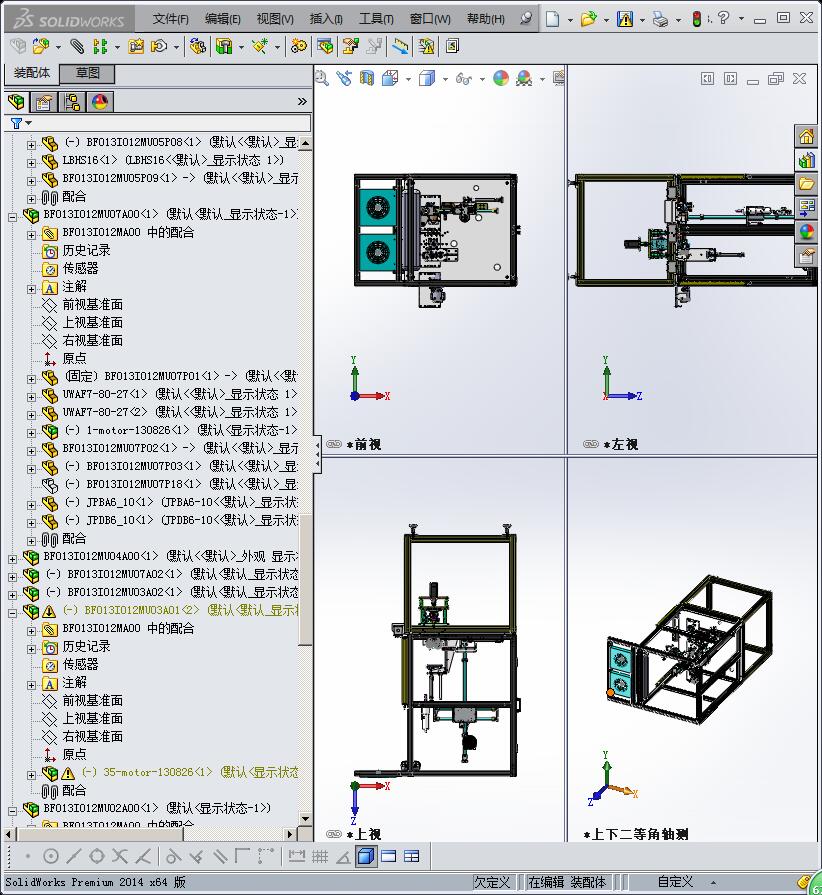Viewport: 822px width, 895px height.
Task: Open the Custom Properties task pane icon
Action: point(806,256)
